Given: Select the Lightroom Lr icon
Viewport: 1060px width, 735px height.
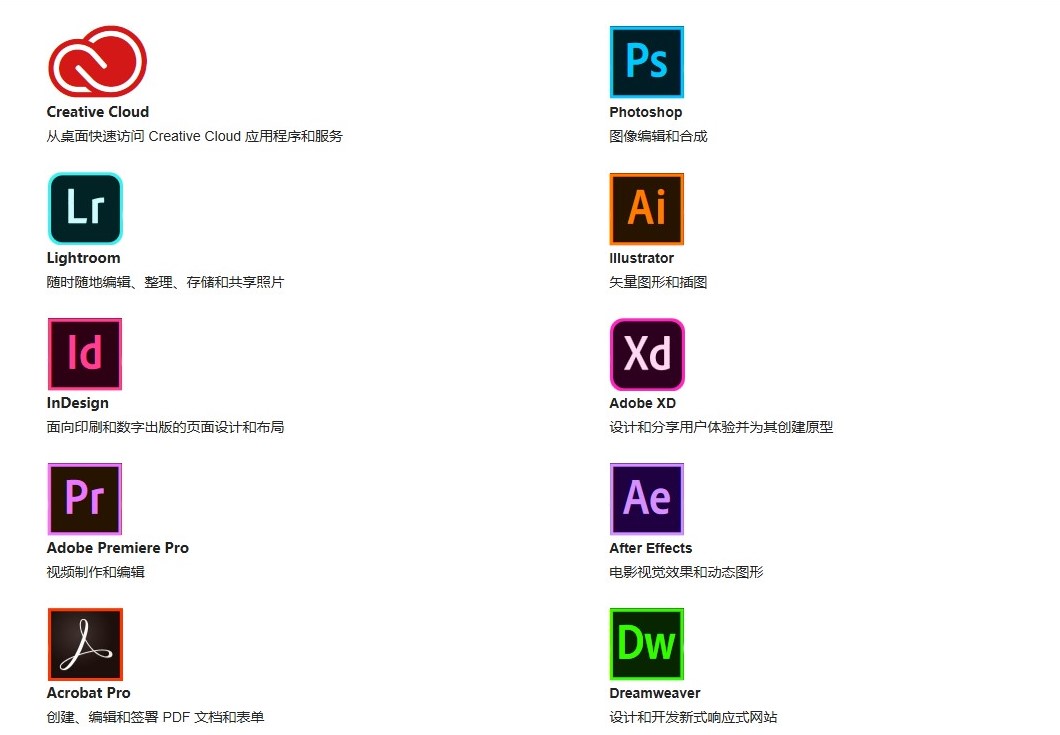Looking at the screenshot, I should 85,208.
